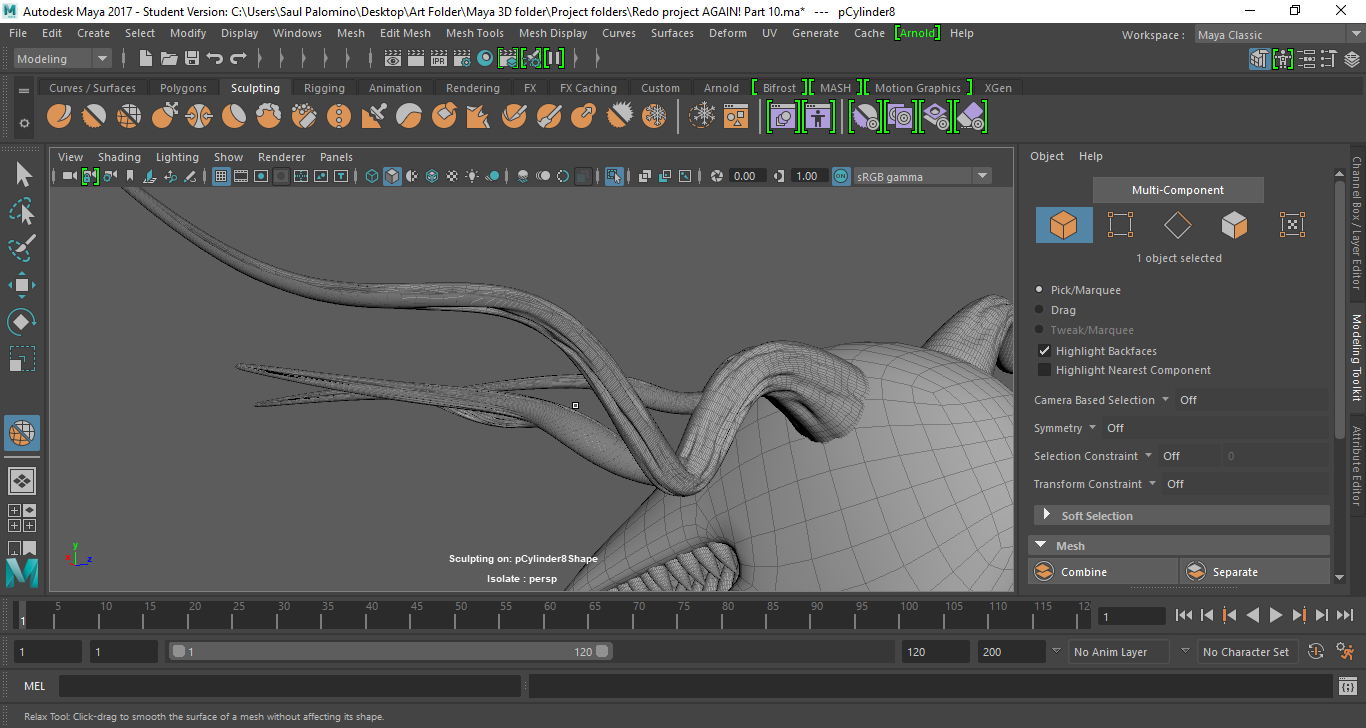The image size is (1366, 728).
Task: Uncheck Highlight Backfaces checkbox
Action: (x=1044, y=351)
